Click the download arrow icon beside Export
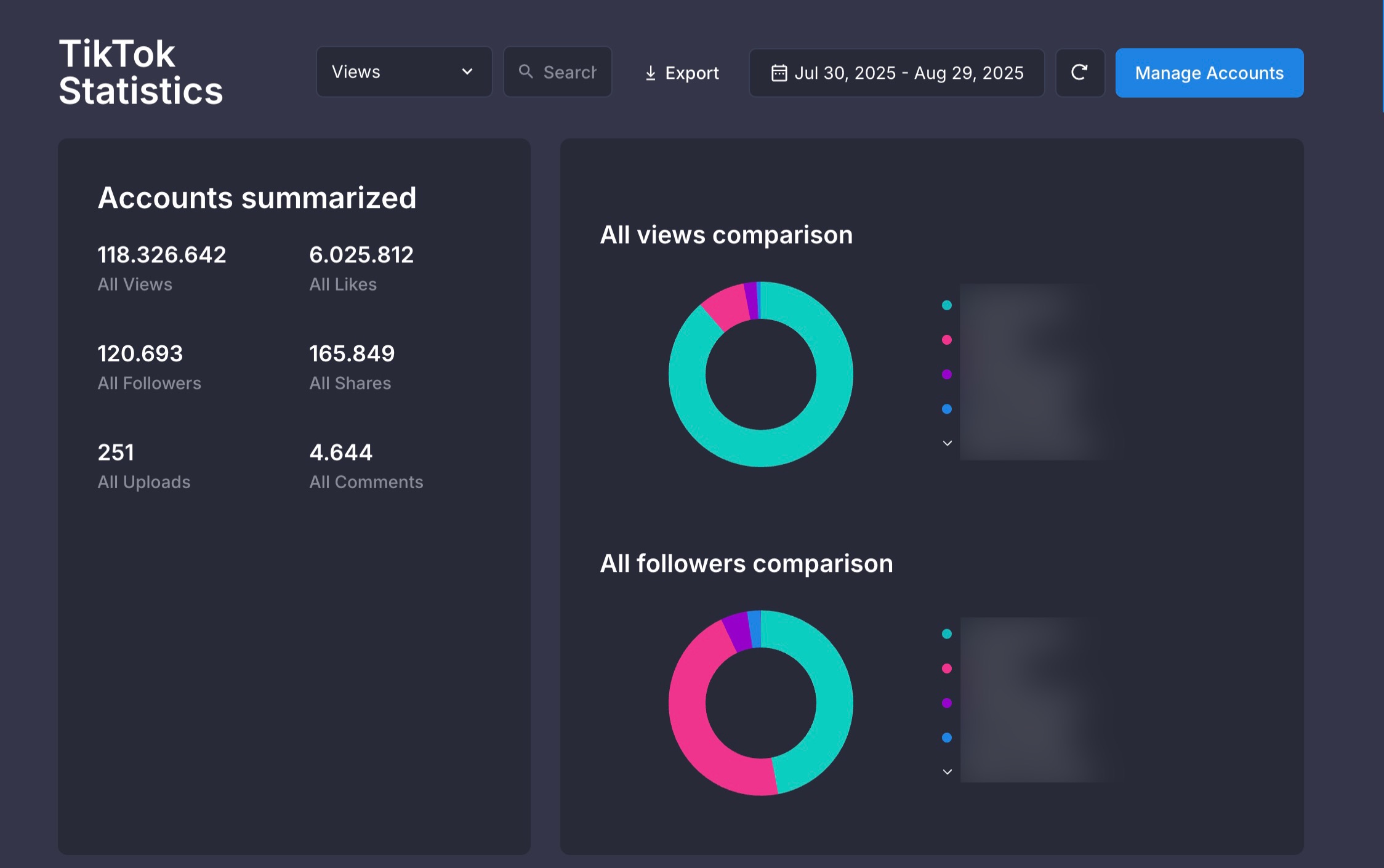1384x868 pixels. pyautogui.click(x=650, y=73)
